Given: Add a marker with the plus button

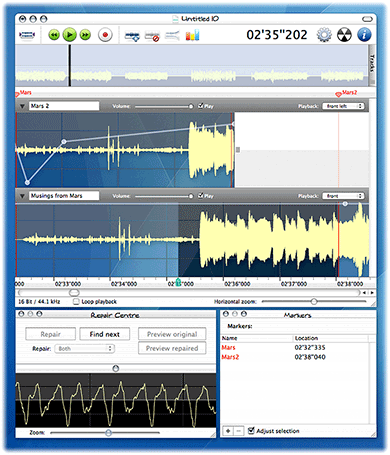Looking at the screenshot, I should click(228, 431).
